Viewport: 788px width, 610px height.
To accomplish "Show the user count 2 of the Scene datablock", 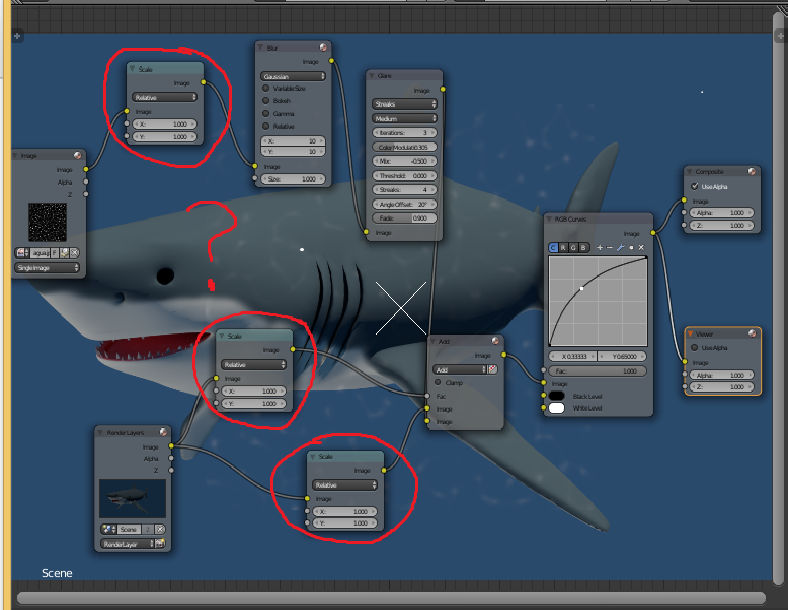I will [x=148, y=530].
